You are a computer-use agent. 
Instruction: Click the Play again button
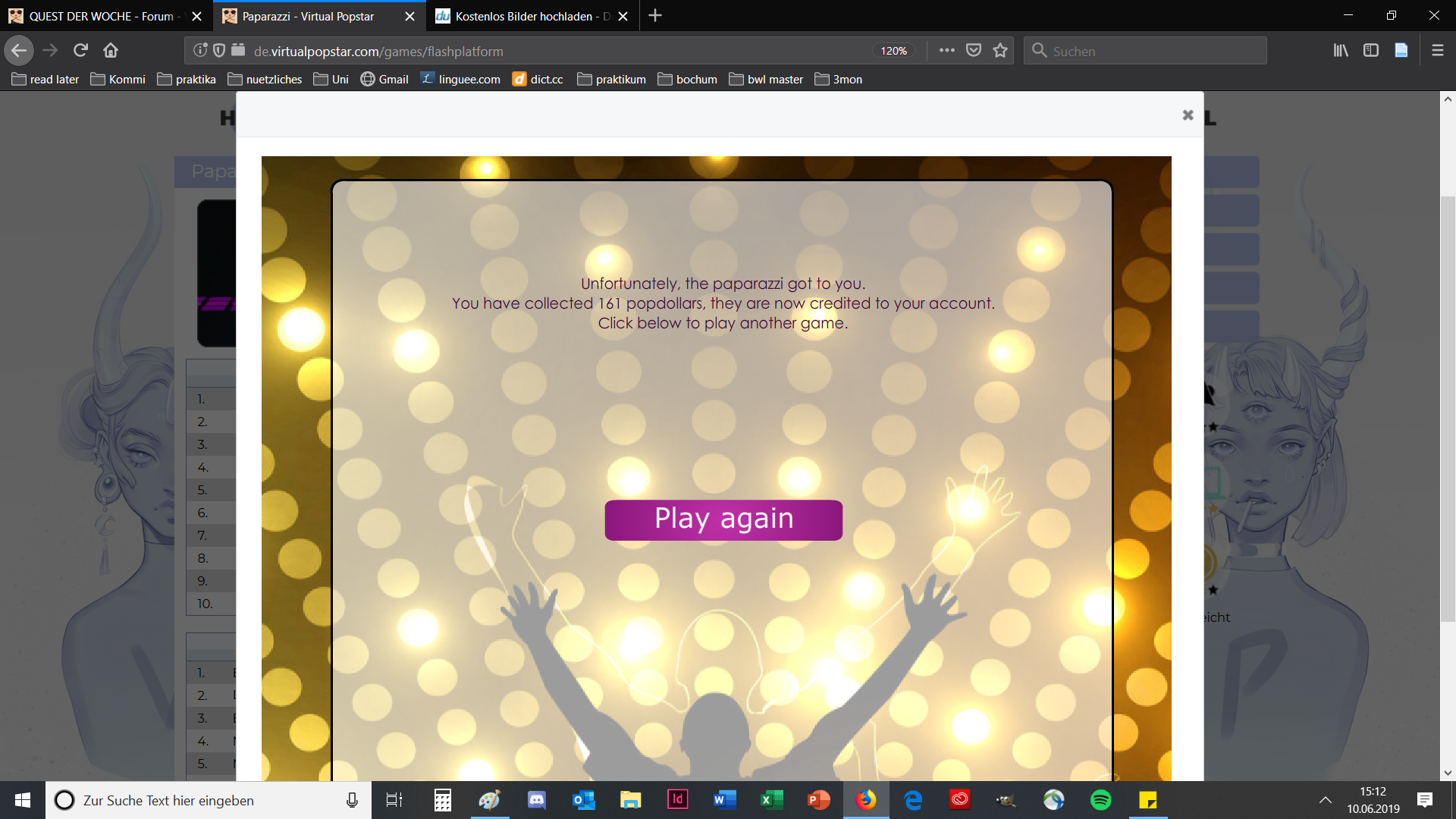tap(723, 519)
